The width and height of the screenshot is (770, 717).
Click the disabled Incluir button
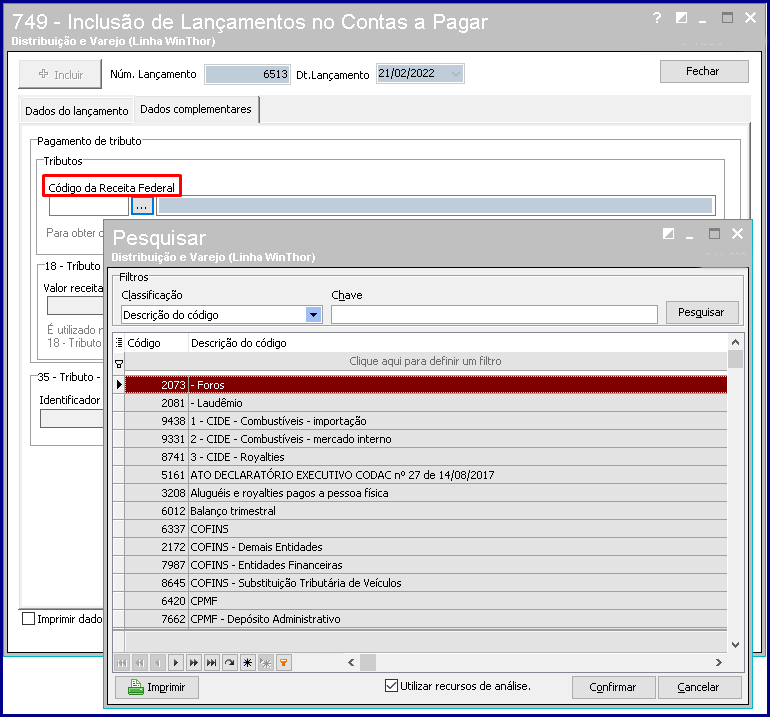(x=60, y=74)
